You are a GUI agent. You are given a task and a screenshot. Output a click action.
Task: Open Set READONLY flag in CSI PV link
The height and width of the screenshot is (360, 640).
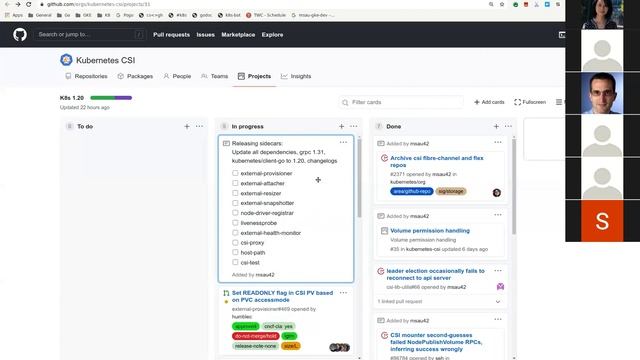click(x=282, y=296)
